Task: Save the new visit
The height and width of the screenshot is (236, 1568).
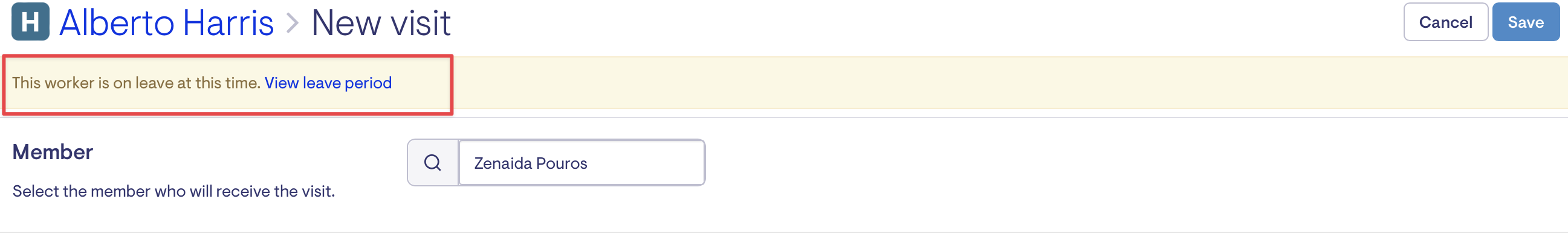Action: point(1525,22)
